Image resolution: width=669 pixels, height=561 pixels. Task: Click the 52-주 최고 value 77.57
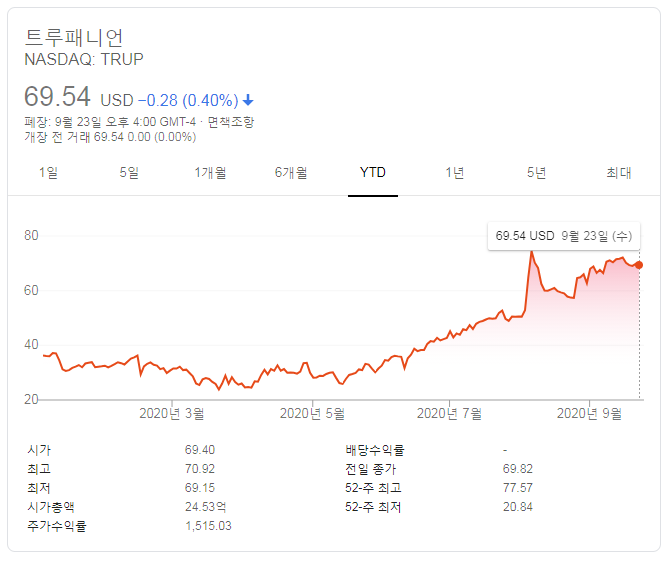(x=518, y=488)
